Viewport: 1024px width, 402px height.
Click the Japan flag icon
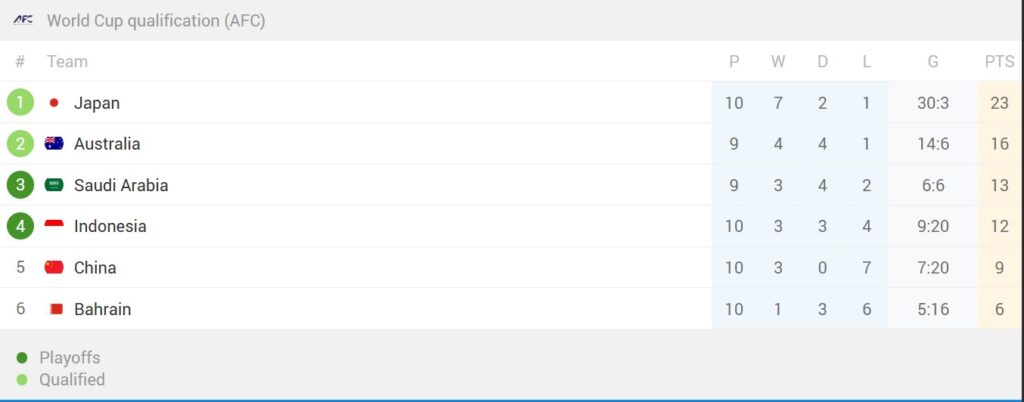tap(54, 103)
